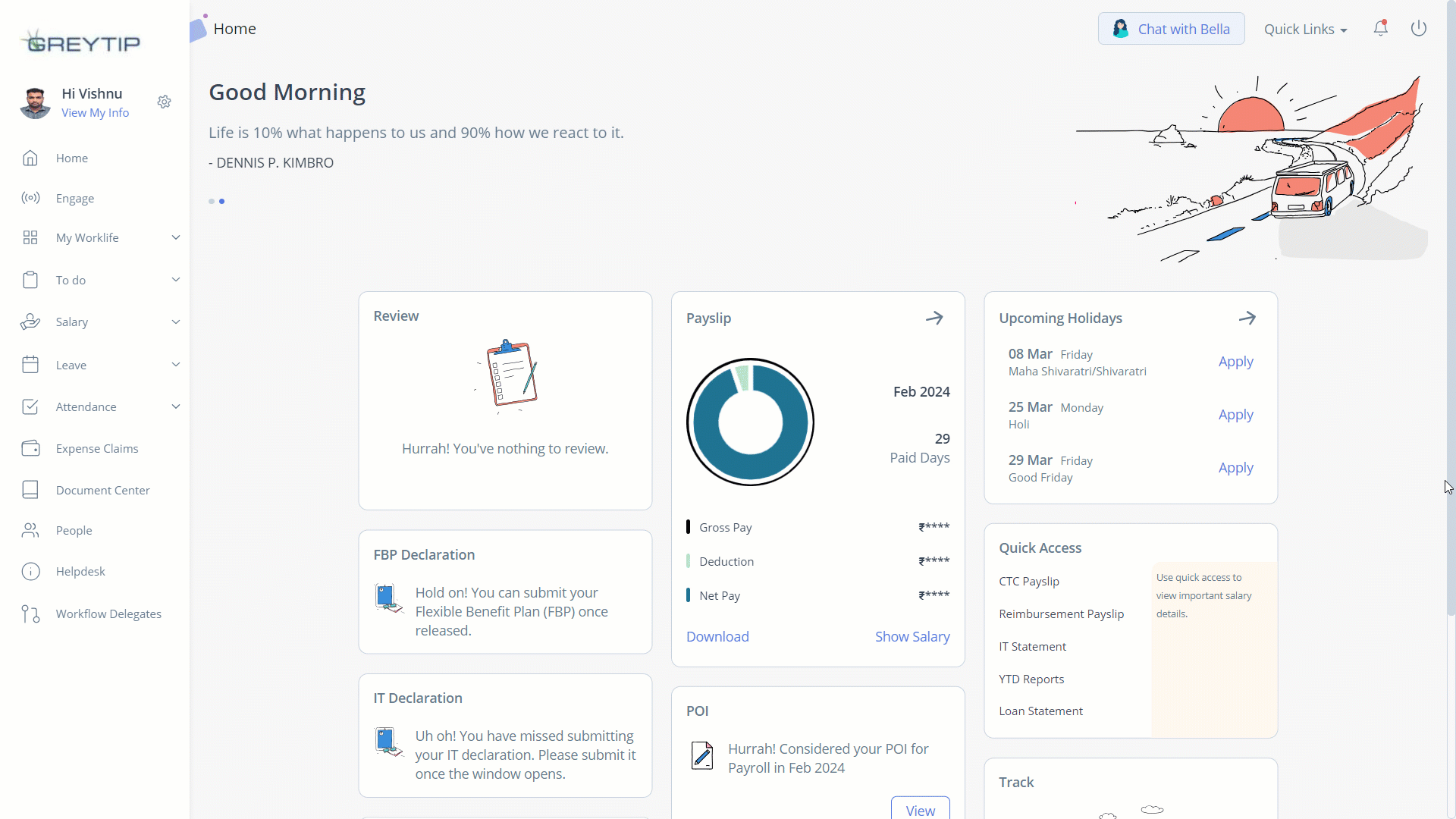Image resolution: width=1456 pixels, height=819 pixels.
Task: Click the payslip donut chart
Action: [x=750, y=422]
